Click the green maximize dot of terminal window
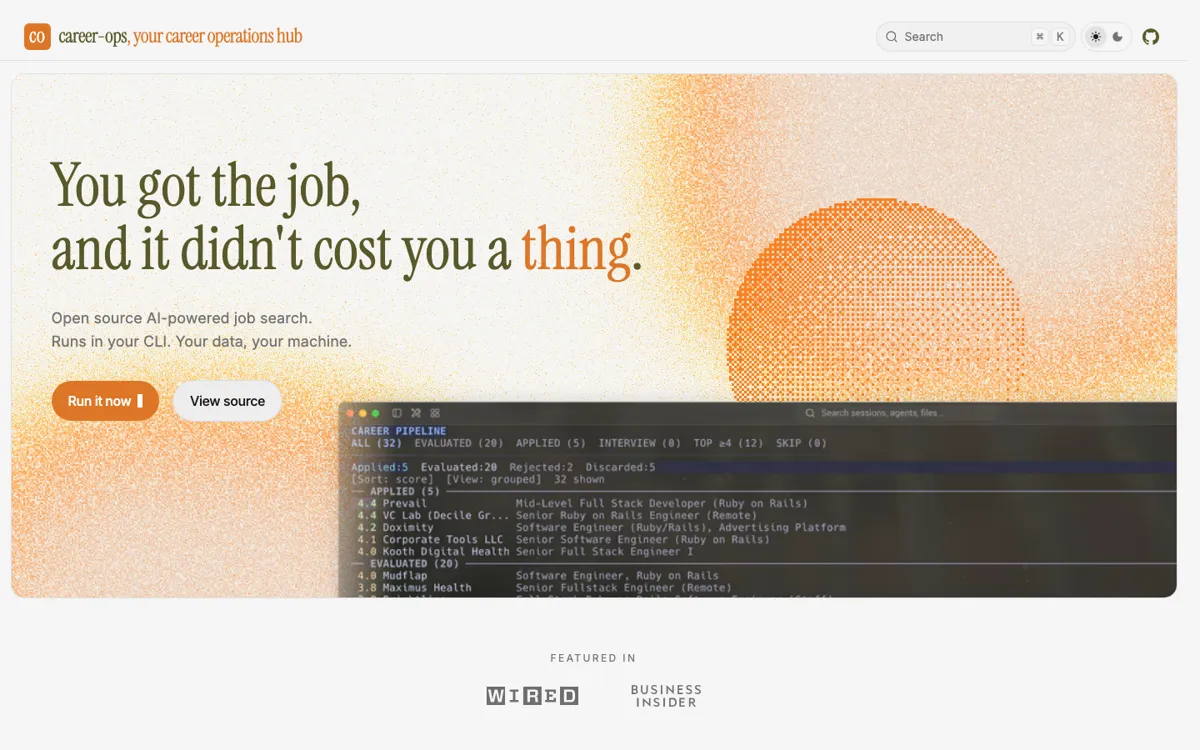This screenshot has width=1200, height=750. coord(375,413)
